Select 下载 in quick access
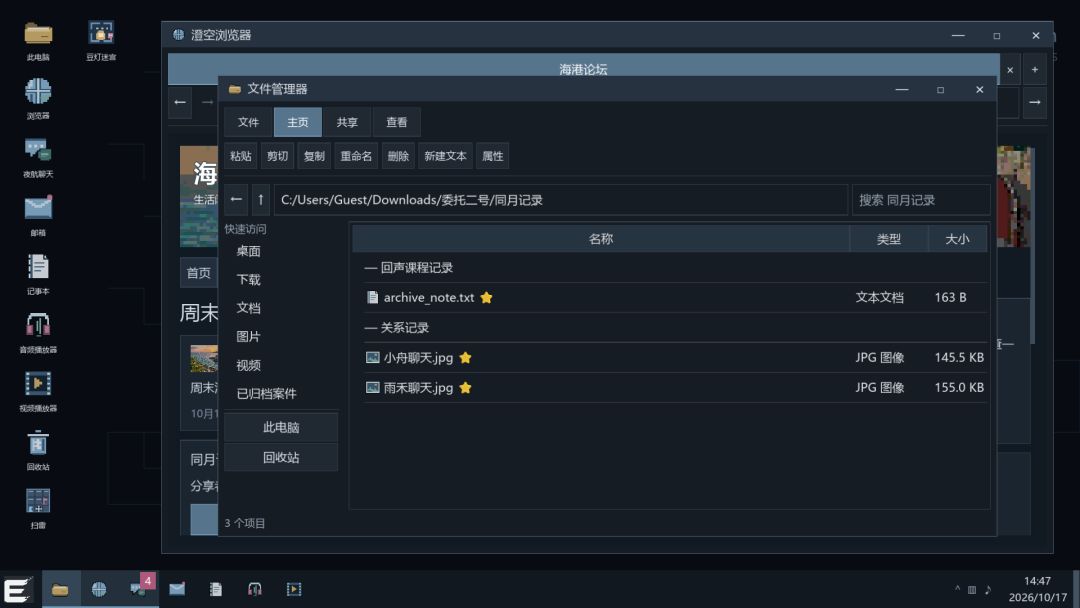The image size is (1080, 608). 249,280
